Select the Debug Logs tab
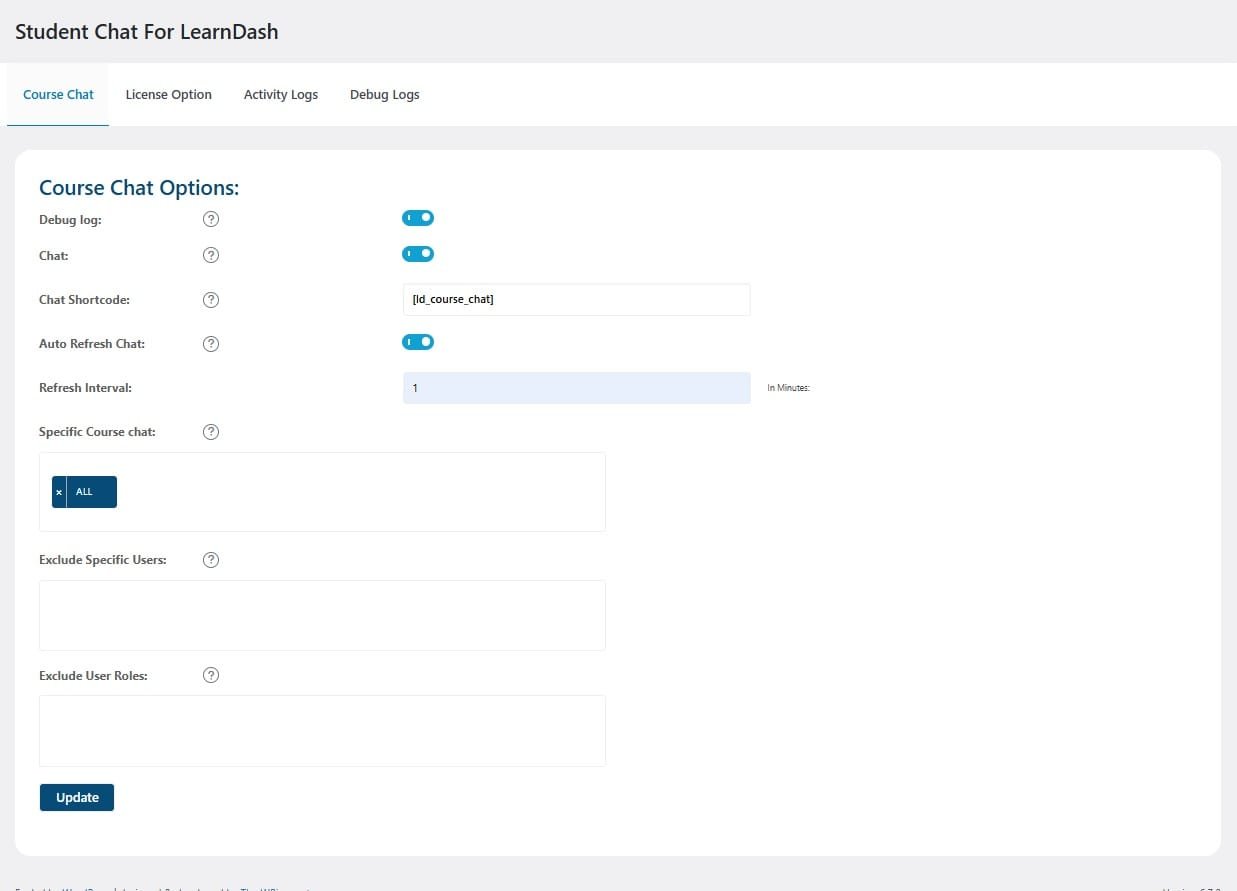The image size is (1237, 891). click(385, 95)
